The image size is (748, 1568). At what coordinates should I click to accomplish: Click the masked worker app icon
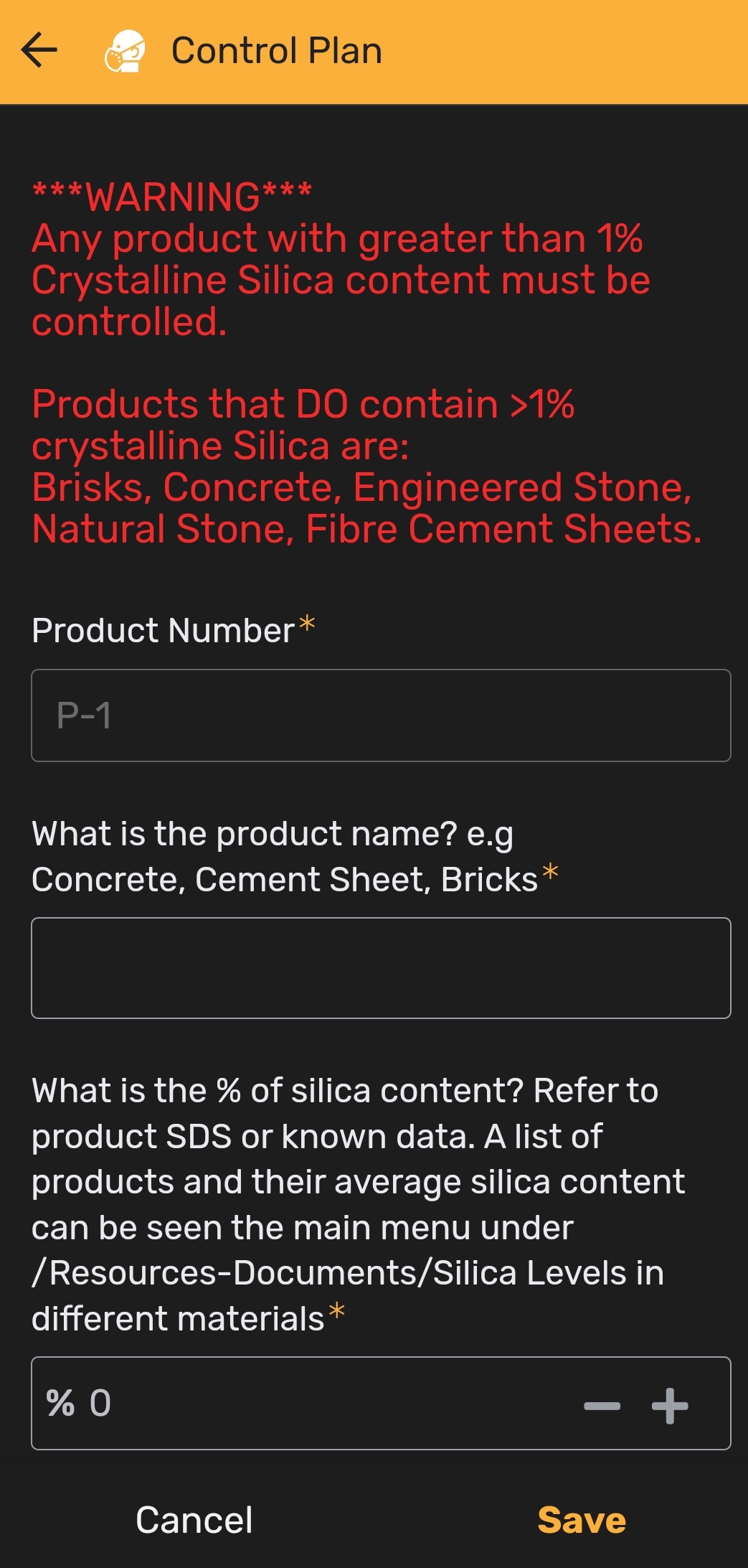(x=126, y=51)
